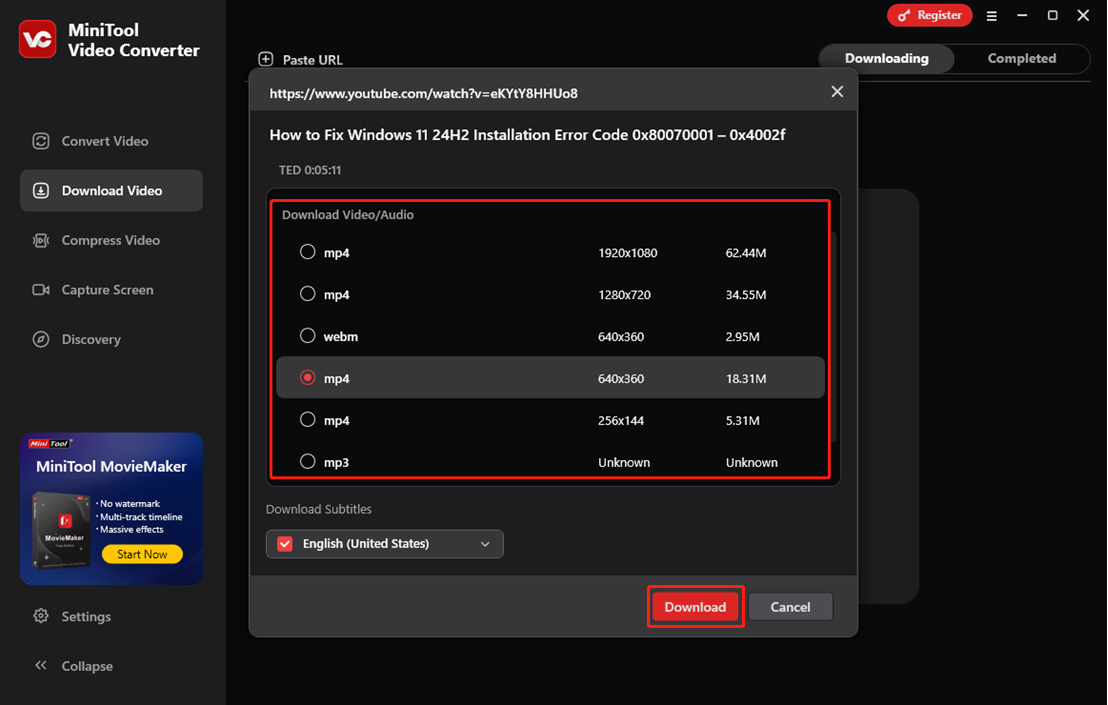Click the 1280x720 resolution text
The height and width of the screenshot is (705, 1108).
624,295
